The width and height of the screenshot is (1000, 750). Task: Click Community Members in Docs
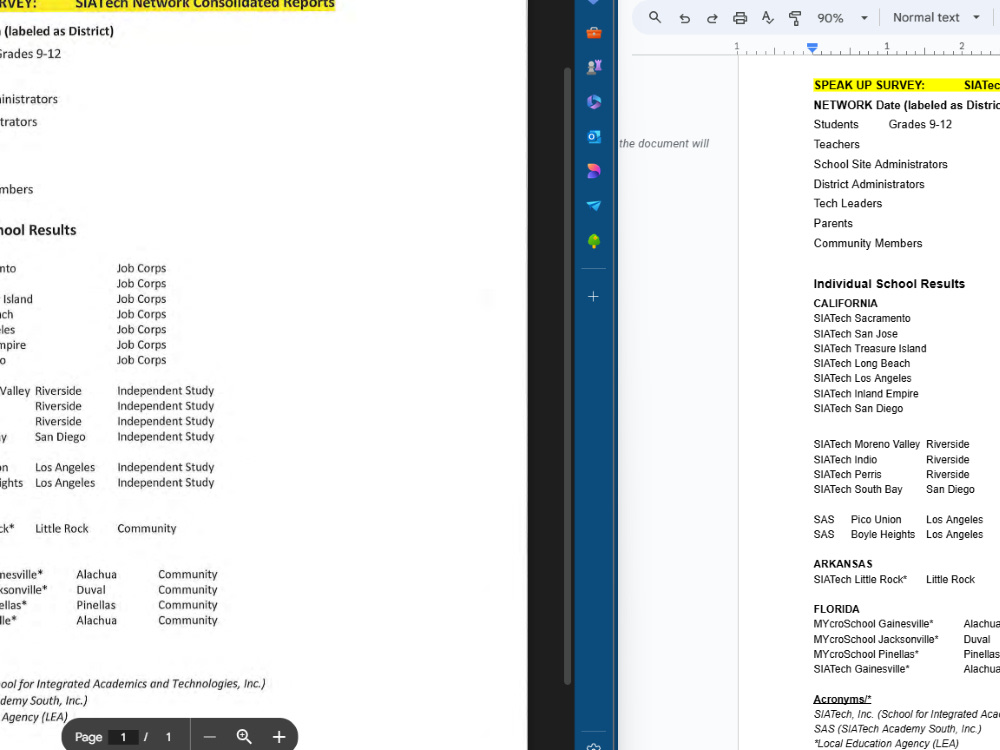tap(867, 243)
